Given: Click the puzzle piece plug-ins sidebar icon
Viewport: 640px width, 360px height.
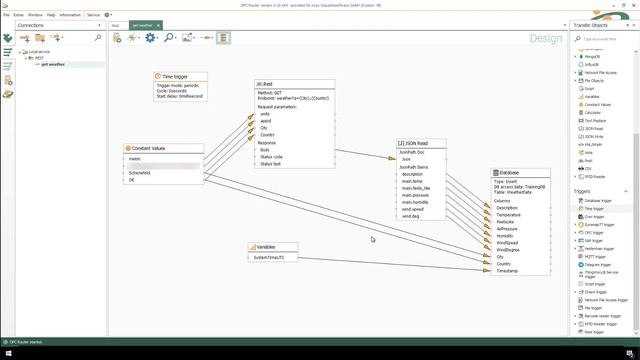Looking at the screenshot, I should click(x=8, y=38).
